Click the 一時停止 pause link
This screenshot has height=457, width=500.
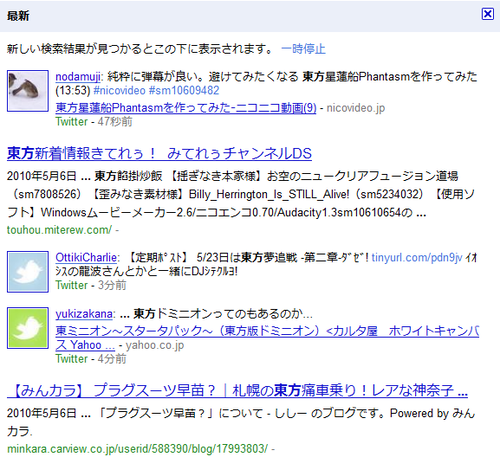pyautogui.click(x=303, y=49)
